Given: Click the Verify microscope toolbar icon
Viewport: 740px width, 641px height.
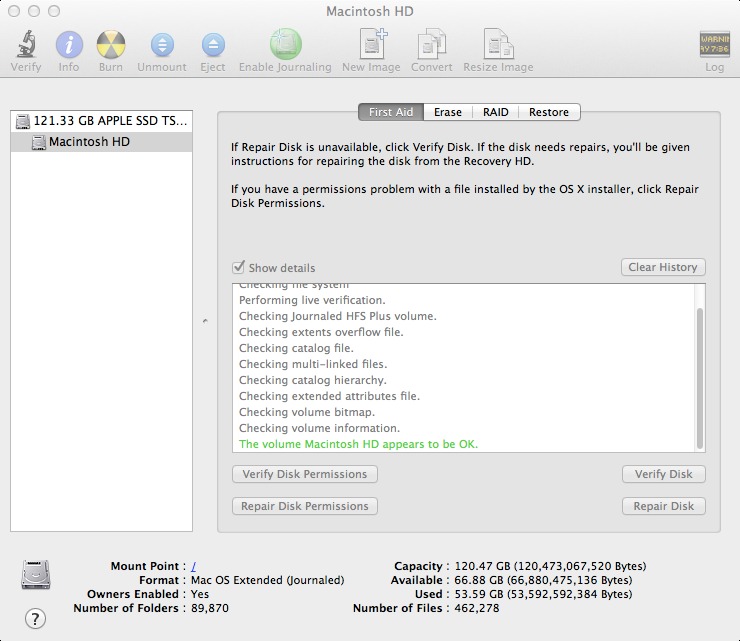Looking at the screenshot, I should (x=26, y=45).
